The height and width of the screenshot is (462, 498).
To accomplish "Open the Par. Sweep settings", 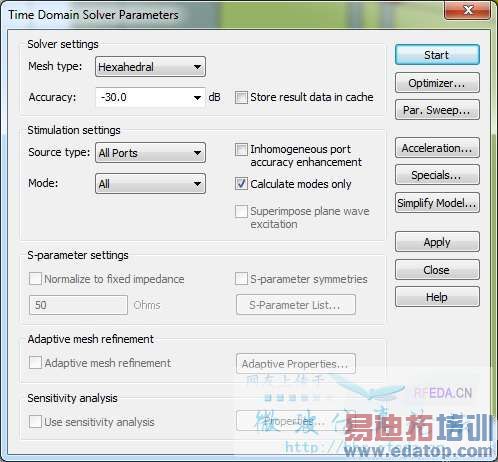I will [437, 110].
